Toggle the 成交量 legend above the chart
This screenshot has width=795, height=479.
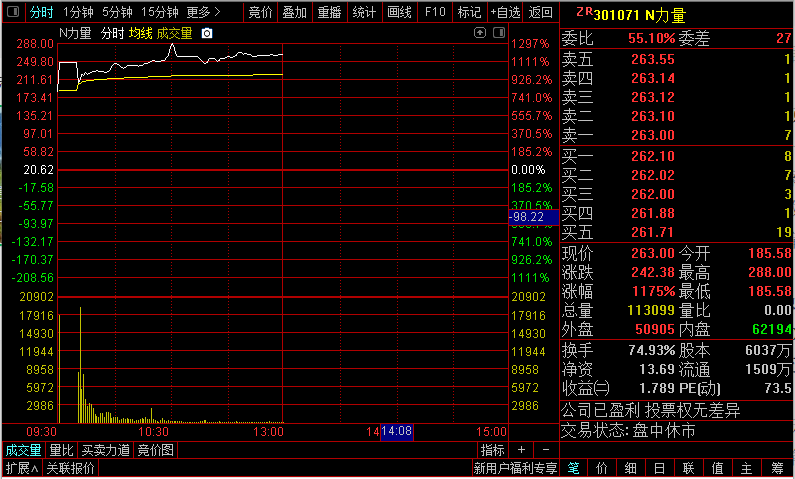[x=175, y=33]
